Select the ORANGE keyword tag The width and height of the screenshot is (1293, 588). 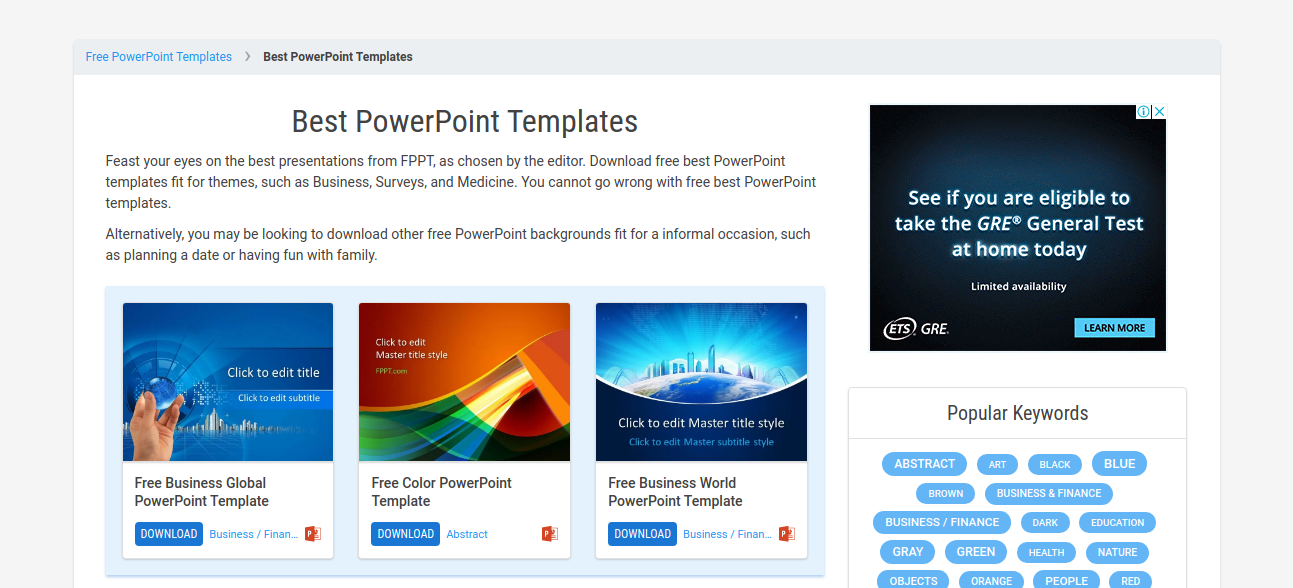coord(992,580)
